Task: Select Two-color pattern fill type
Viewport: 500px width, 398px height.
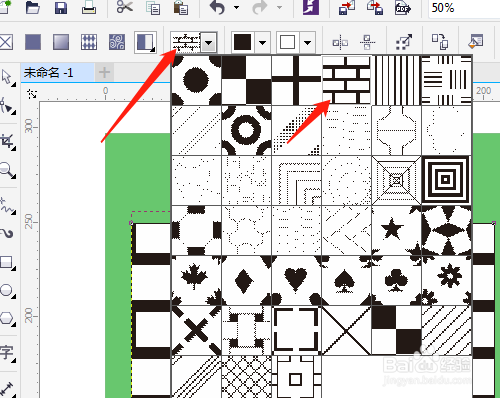Action: click(x=145, y=42)
